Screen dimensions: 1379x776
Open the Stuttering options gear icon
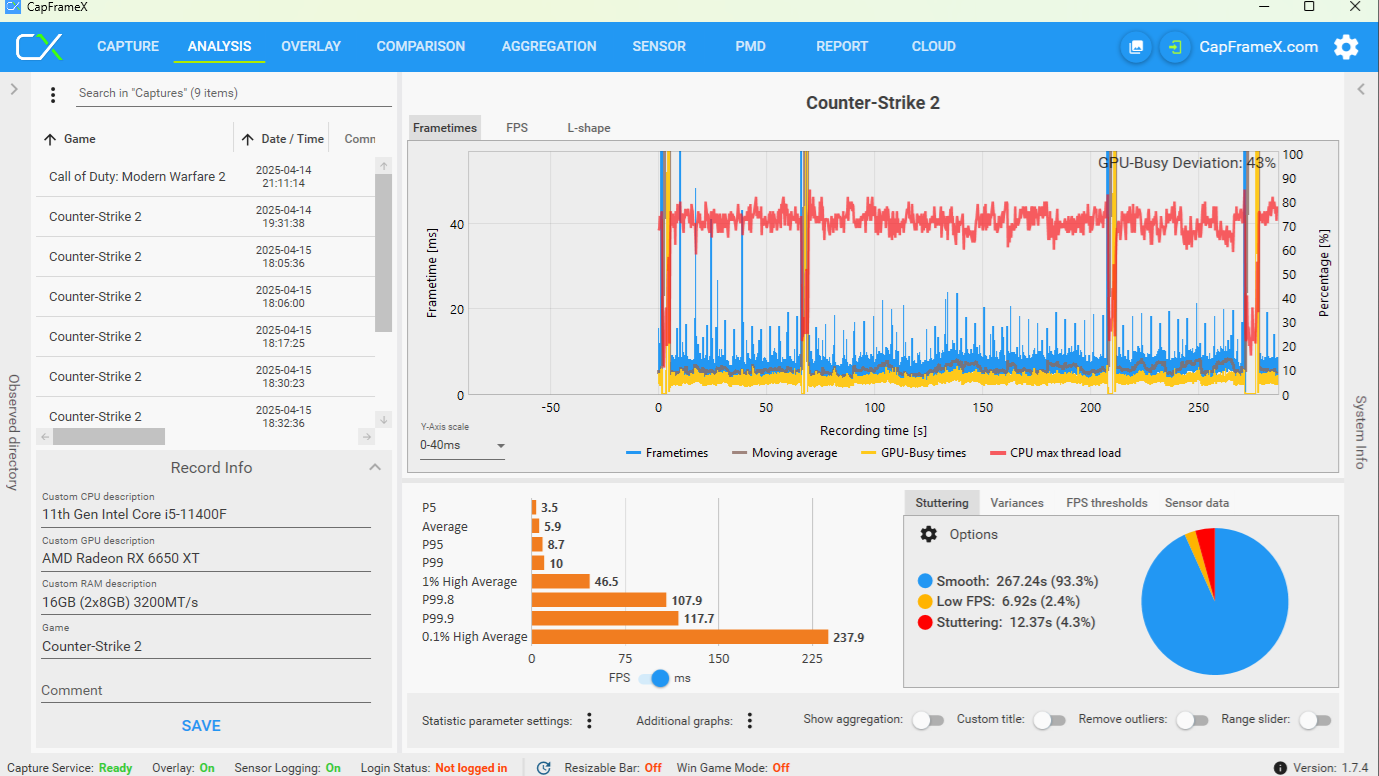pyautogui.click(x=929, y=534)
